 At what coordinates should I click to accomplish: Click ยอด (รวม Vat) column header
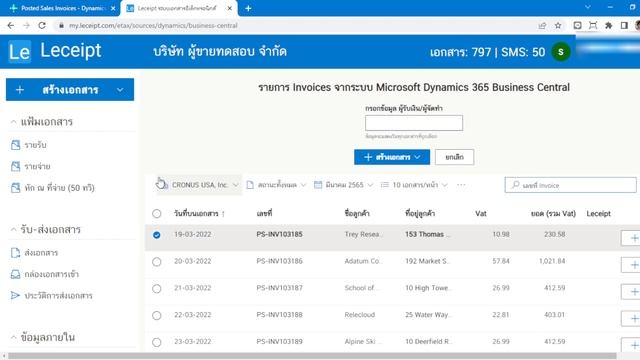(553, 213)
